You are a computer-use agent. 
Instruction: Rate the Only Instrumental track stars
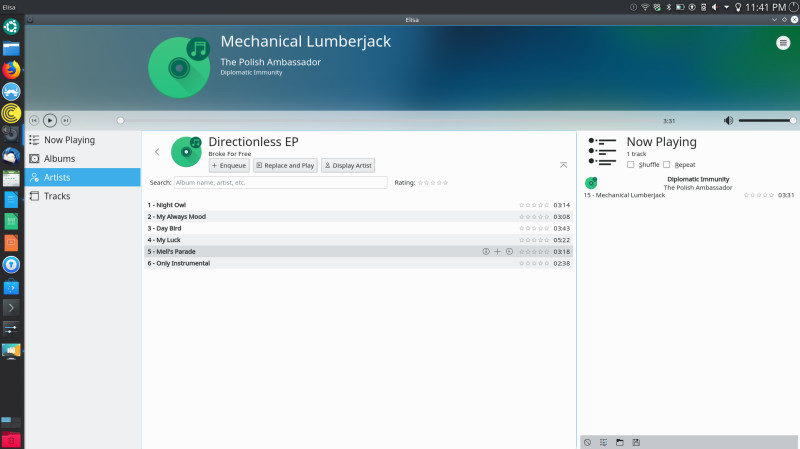[534, 263]
